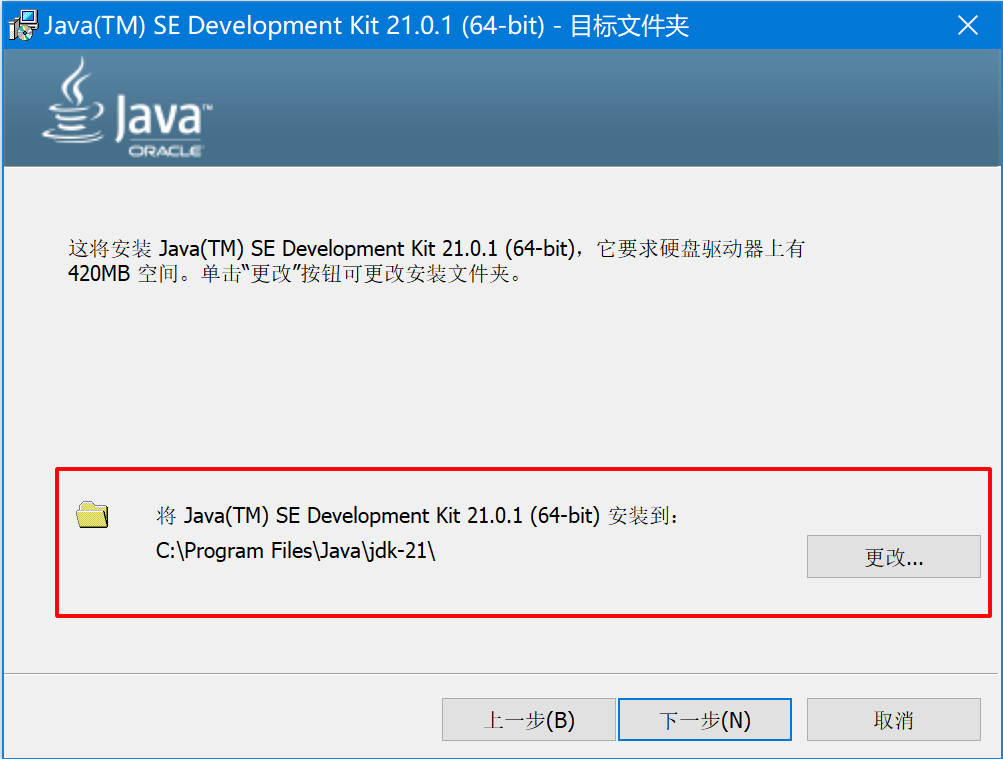Close the JDK installer window
Viewport: 1003px width, 759px height.
[x=967, y=26]
